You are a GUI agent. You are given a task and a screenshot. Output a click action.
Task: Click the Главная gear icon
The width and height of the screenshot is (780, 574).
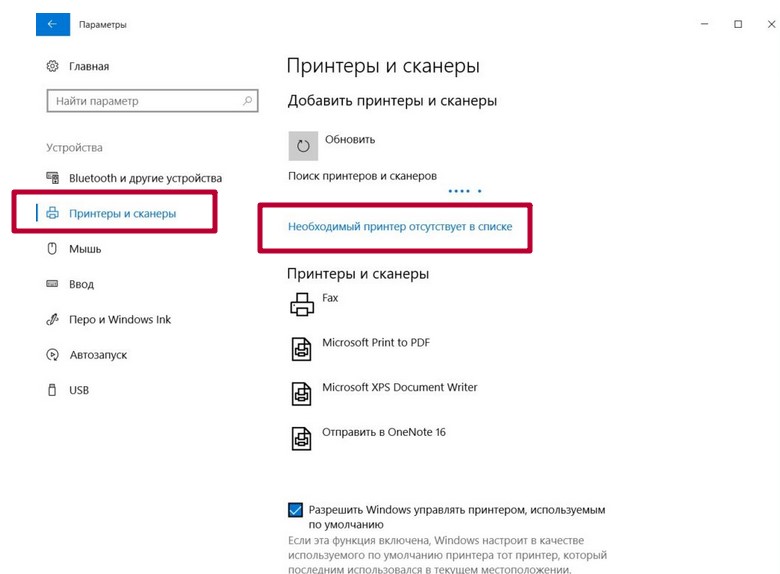[52, 66]
